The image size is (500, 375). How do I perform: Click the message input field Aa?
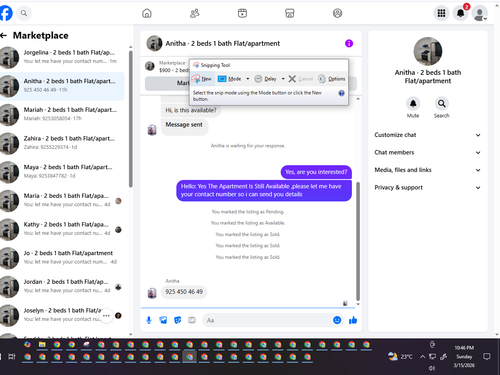[267, 320]
